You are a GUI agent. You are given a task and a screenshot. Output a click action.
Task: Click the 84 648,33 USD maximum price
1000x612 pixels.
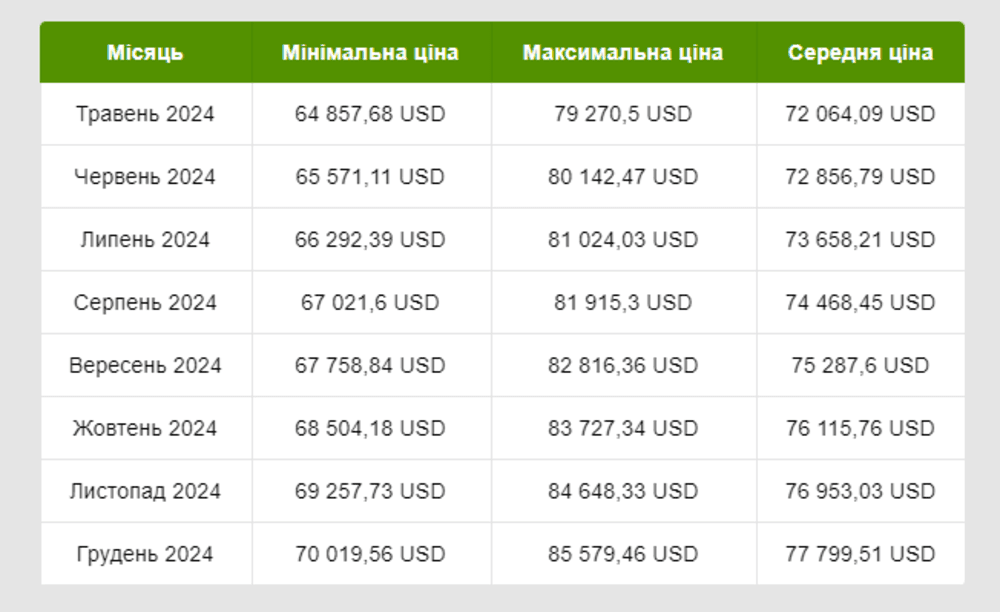623,491
